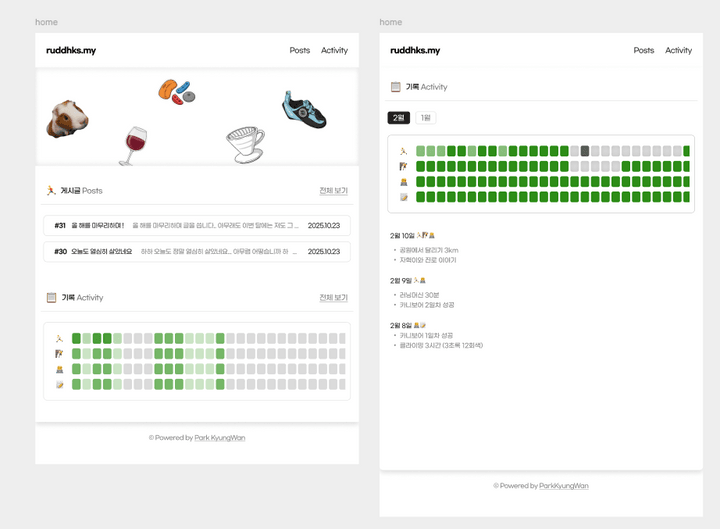Click runner row icon in right activity grid

tap(404, 152)
